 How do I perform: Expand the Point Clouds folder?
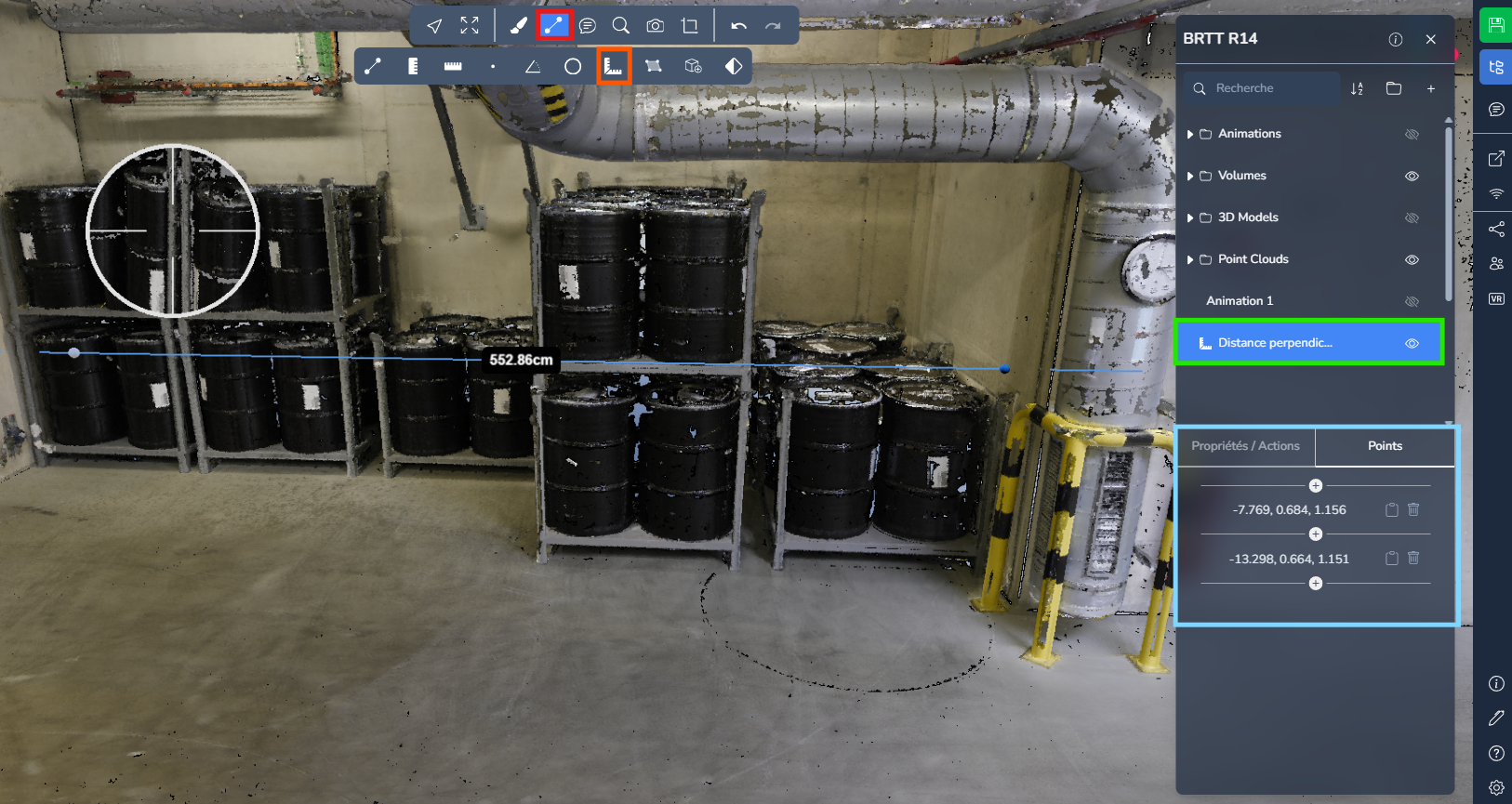pyautogui.click(x=1190, y=259)
